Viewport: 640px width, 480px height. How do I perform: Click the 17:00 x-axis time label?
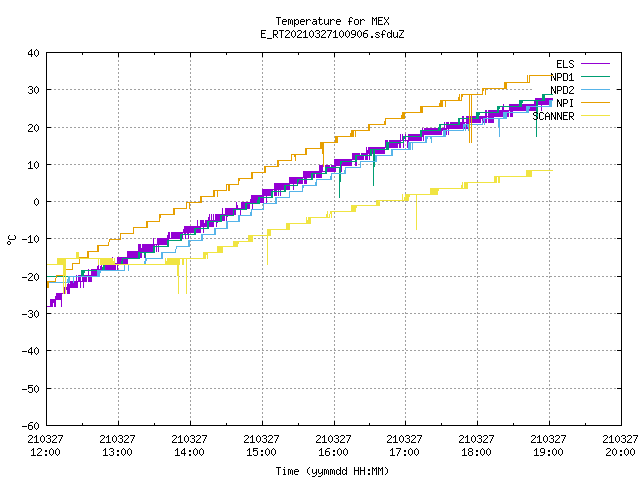pyautogui.click(x=404, y=452)
